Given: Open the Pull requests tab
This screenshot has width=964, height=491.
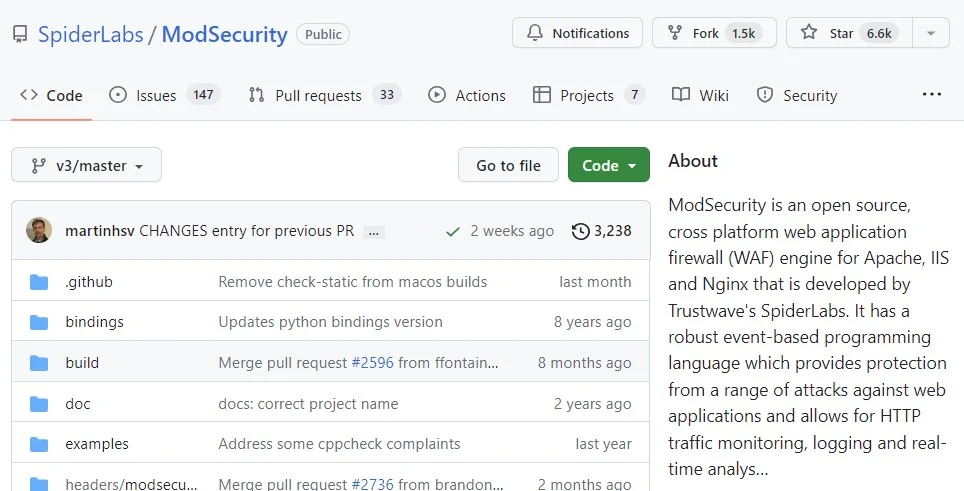Looking at the screenshot, I should pos(325,95).
